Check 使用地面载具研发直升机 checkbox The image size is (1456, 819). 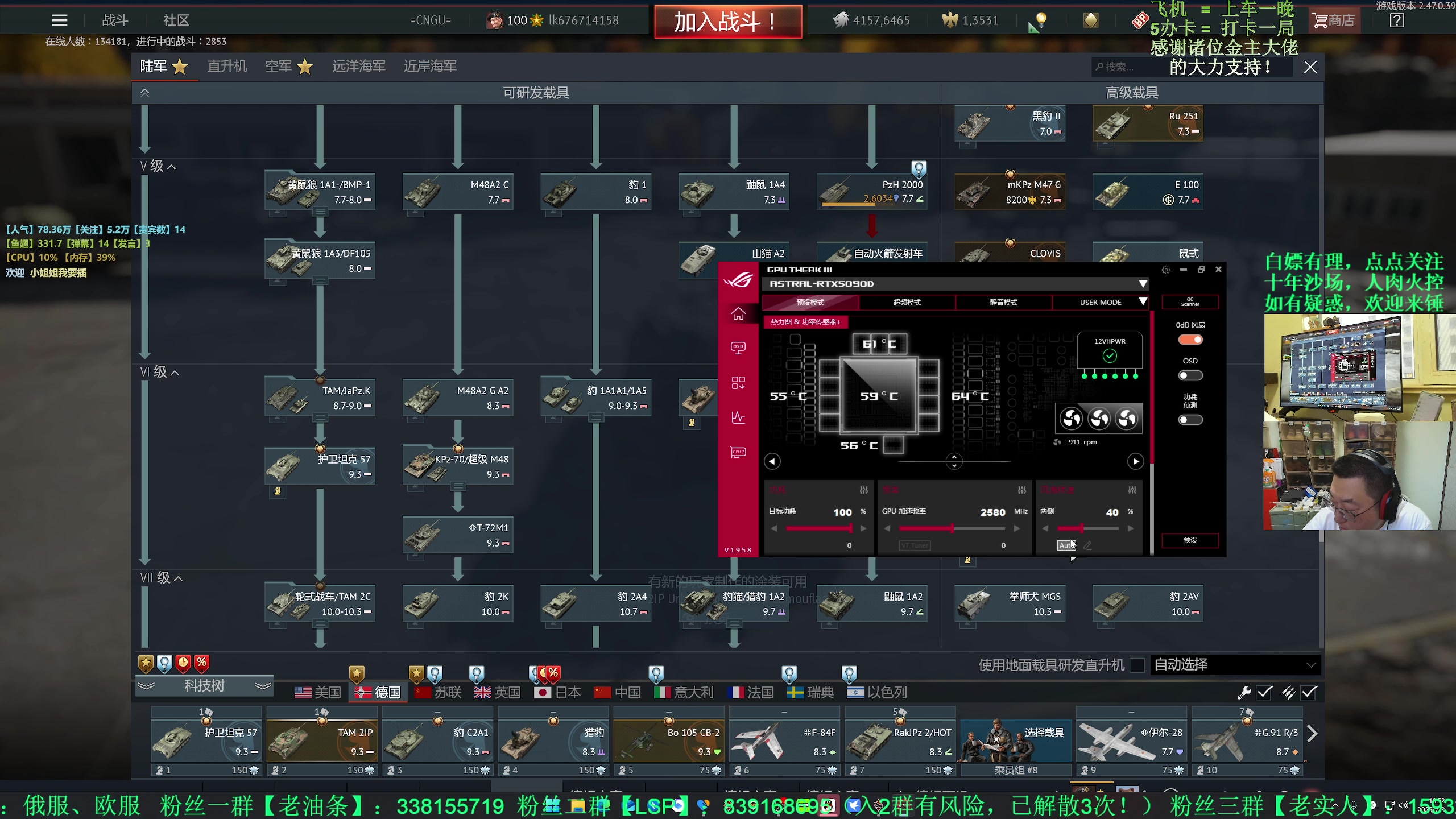point(1136,665)
